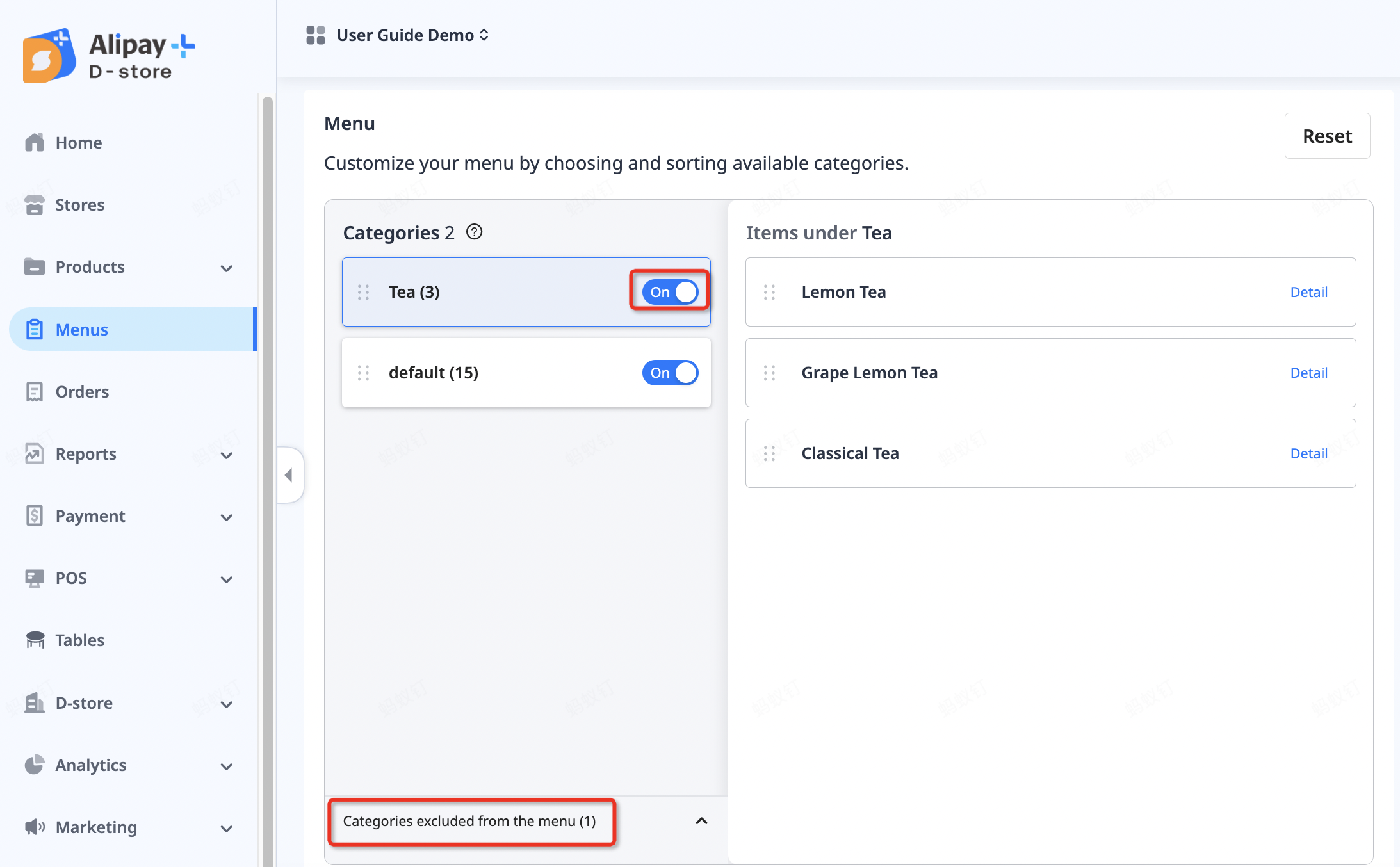Click the Home house icon

pyautogui.click(x=35, y=142)
